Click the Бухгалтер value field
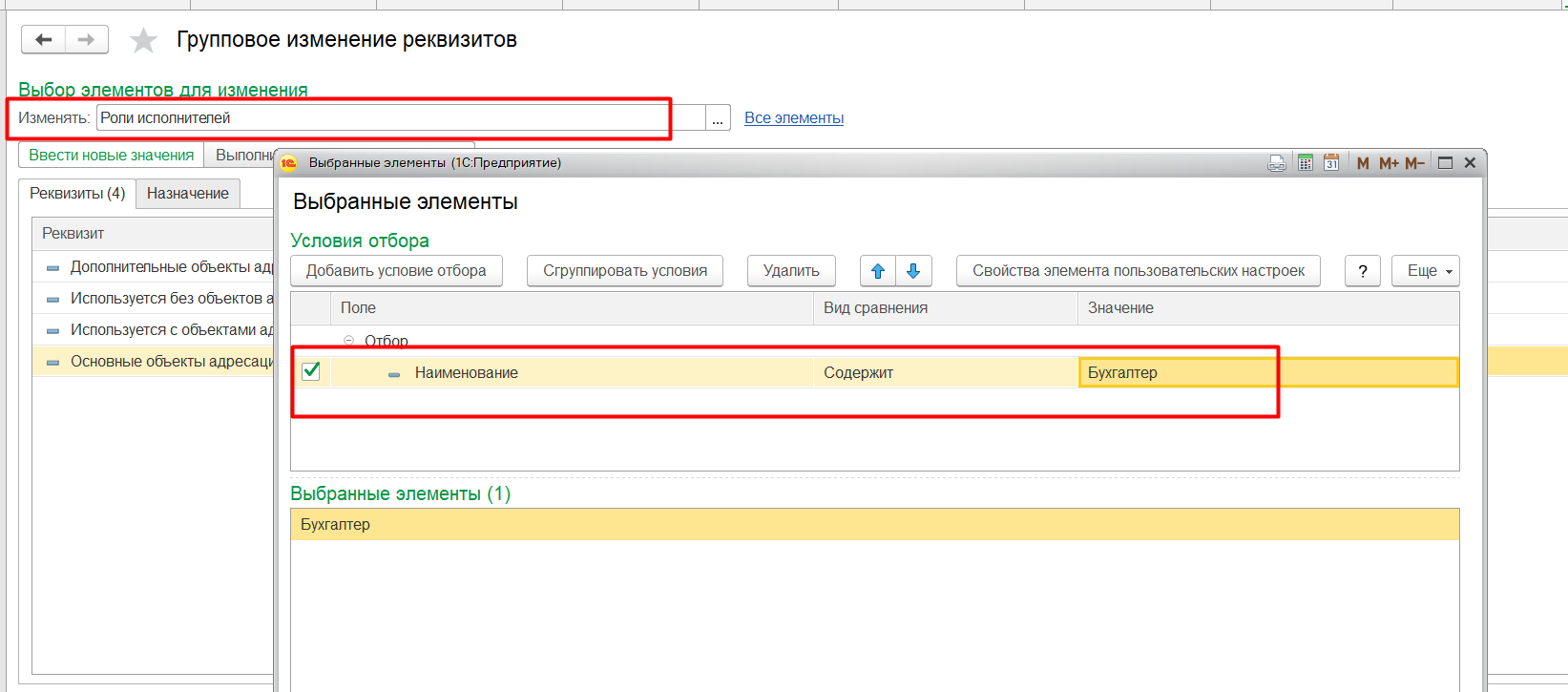Viewport: 1568px width, 692px height. [1267, 372]
